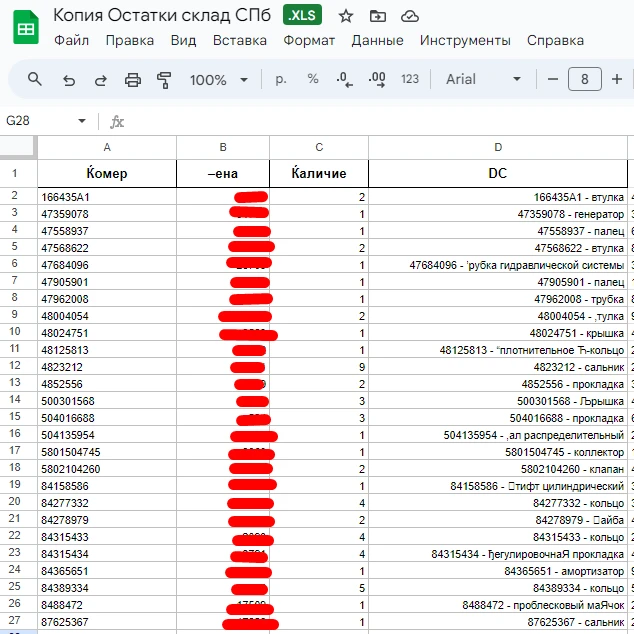Expand the Name box dropdown arrow
The height and width of the screenshot is (634, 634).
tap(82, 120)
